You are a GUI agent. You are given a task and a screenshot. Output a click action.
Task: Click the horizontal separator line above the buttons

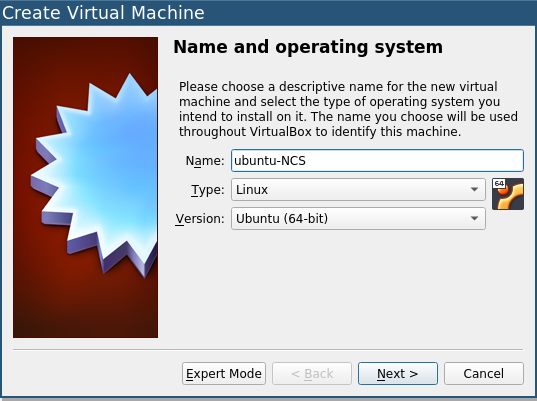[268, 350]
